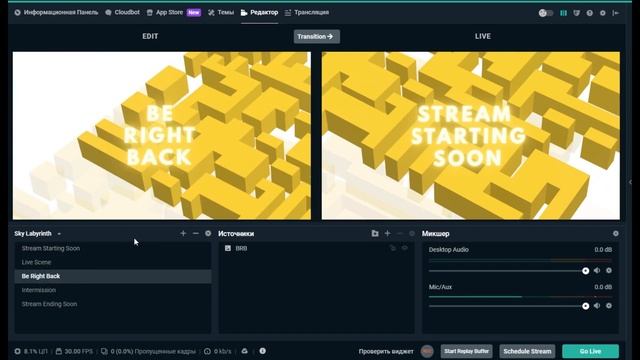Screen dimensions: 640x360
Task: Select the Intermission scene
Action: point(113,290)
